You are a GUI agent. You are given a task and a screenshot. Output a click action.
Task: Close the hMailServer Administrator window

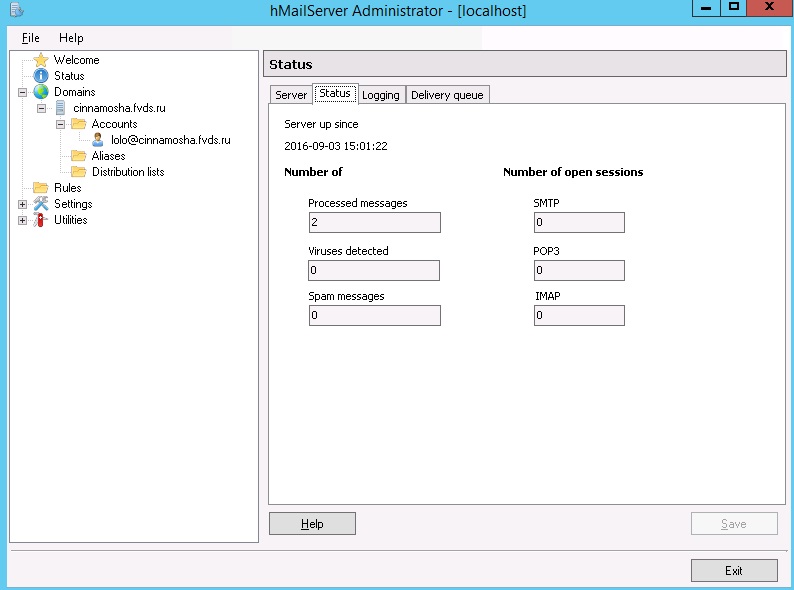coord(770,7)
